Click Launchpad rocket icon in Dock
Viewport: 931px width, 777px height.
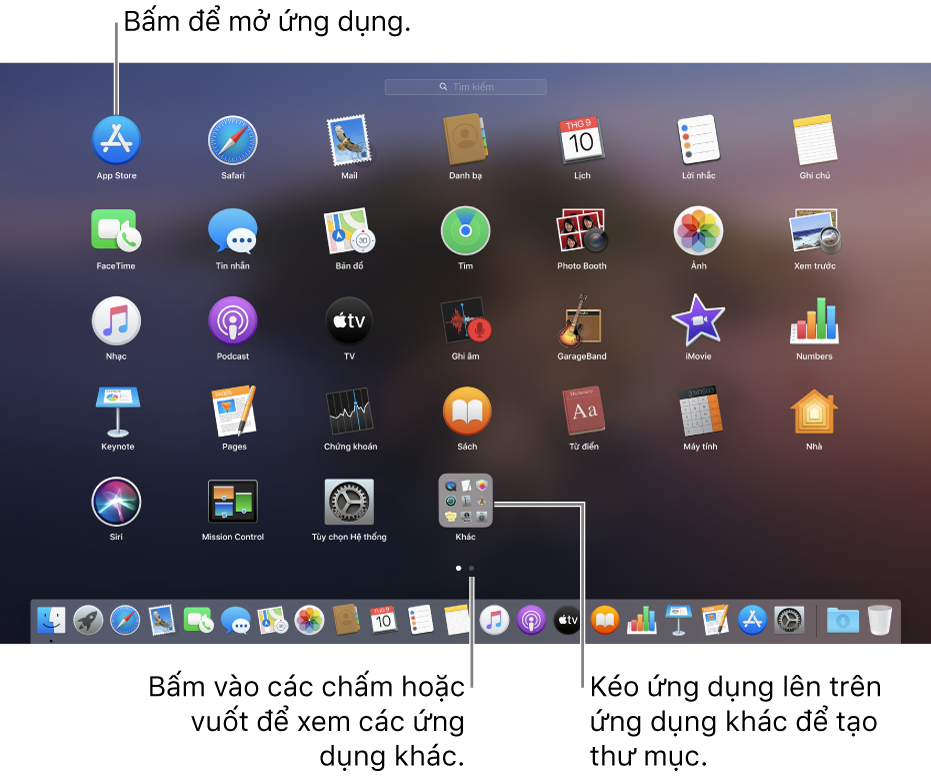[x=88, y=620]
